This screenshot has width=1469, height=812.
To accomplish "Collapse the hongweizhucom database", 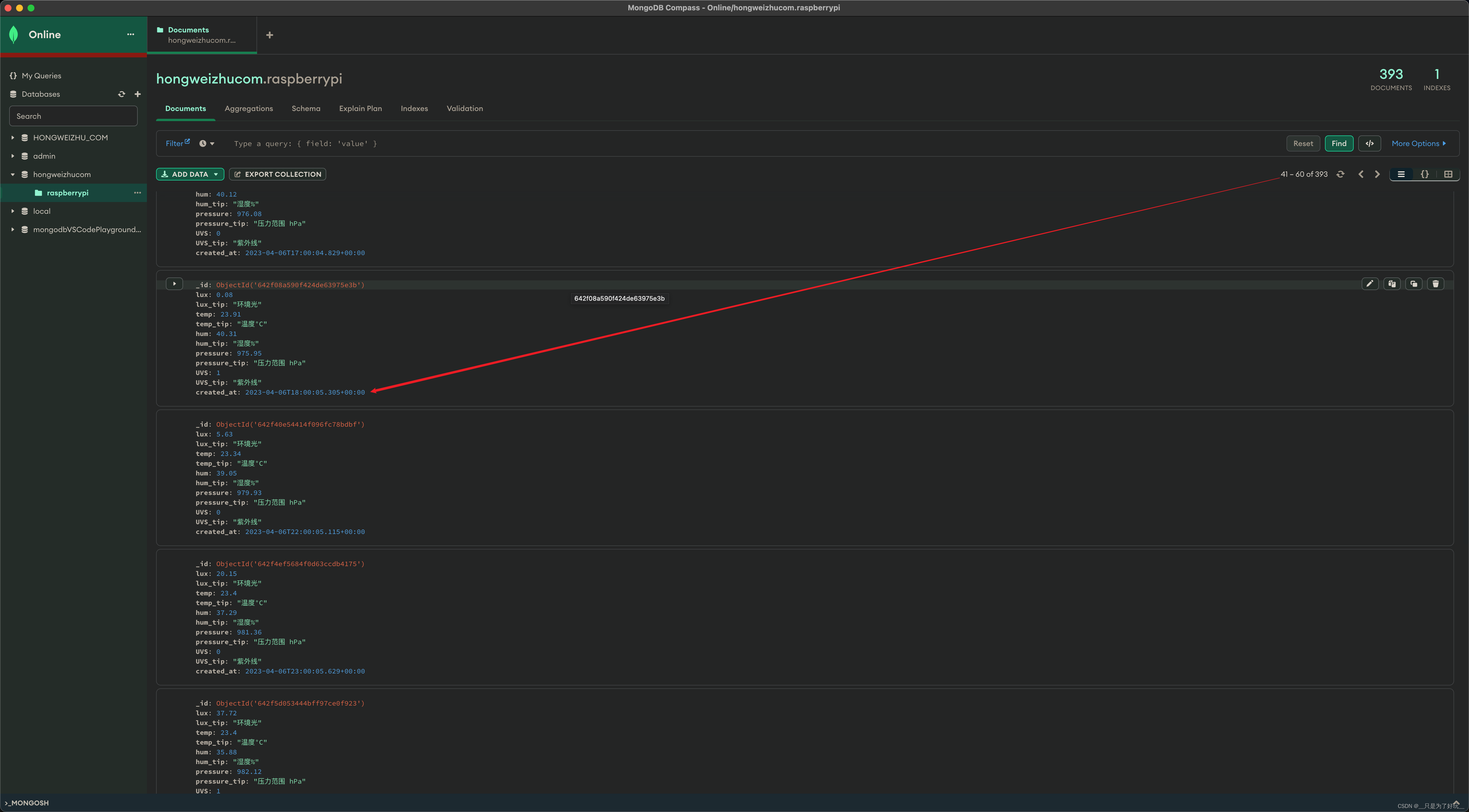I will [13, 174].
